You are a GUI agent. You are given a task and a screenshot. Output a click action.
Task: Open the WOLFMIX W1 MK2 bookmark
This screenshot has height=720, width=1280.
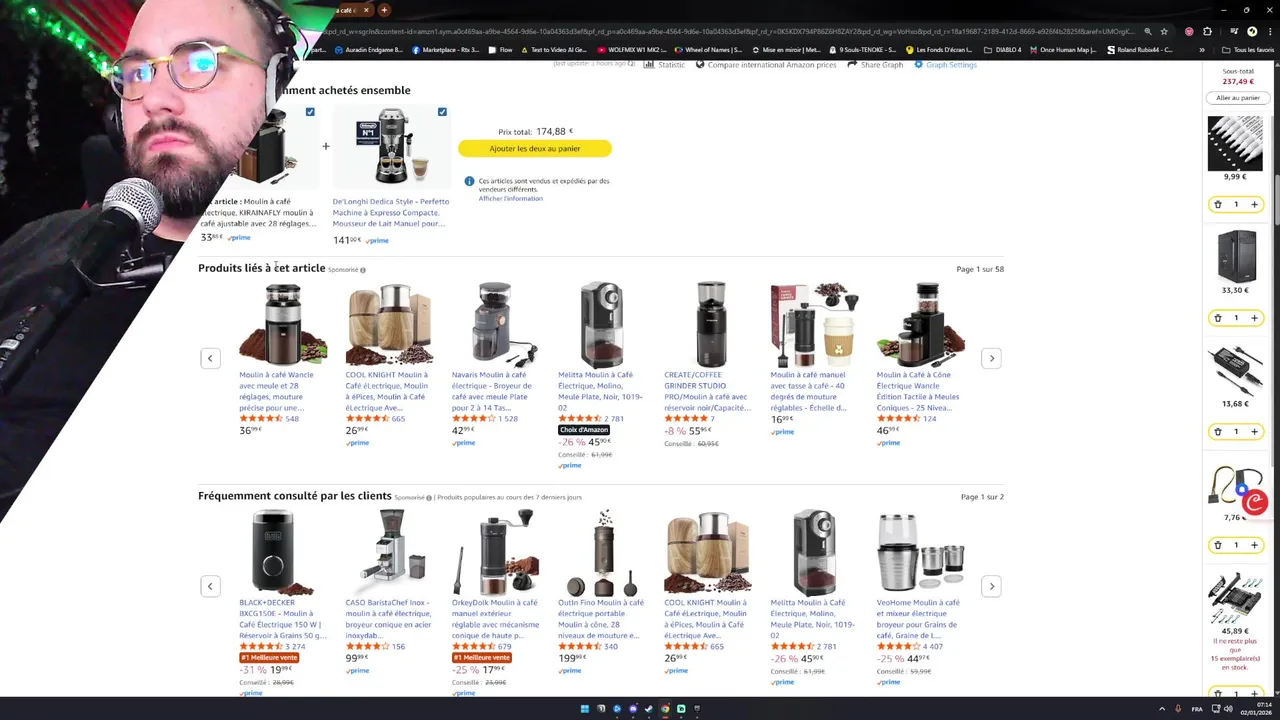(x=631, y=49)
